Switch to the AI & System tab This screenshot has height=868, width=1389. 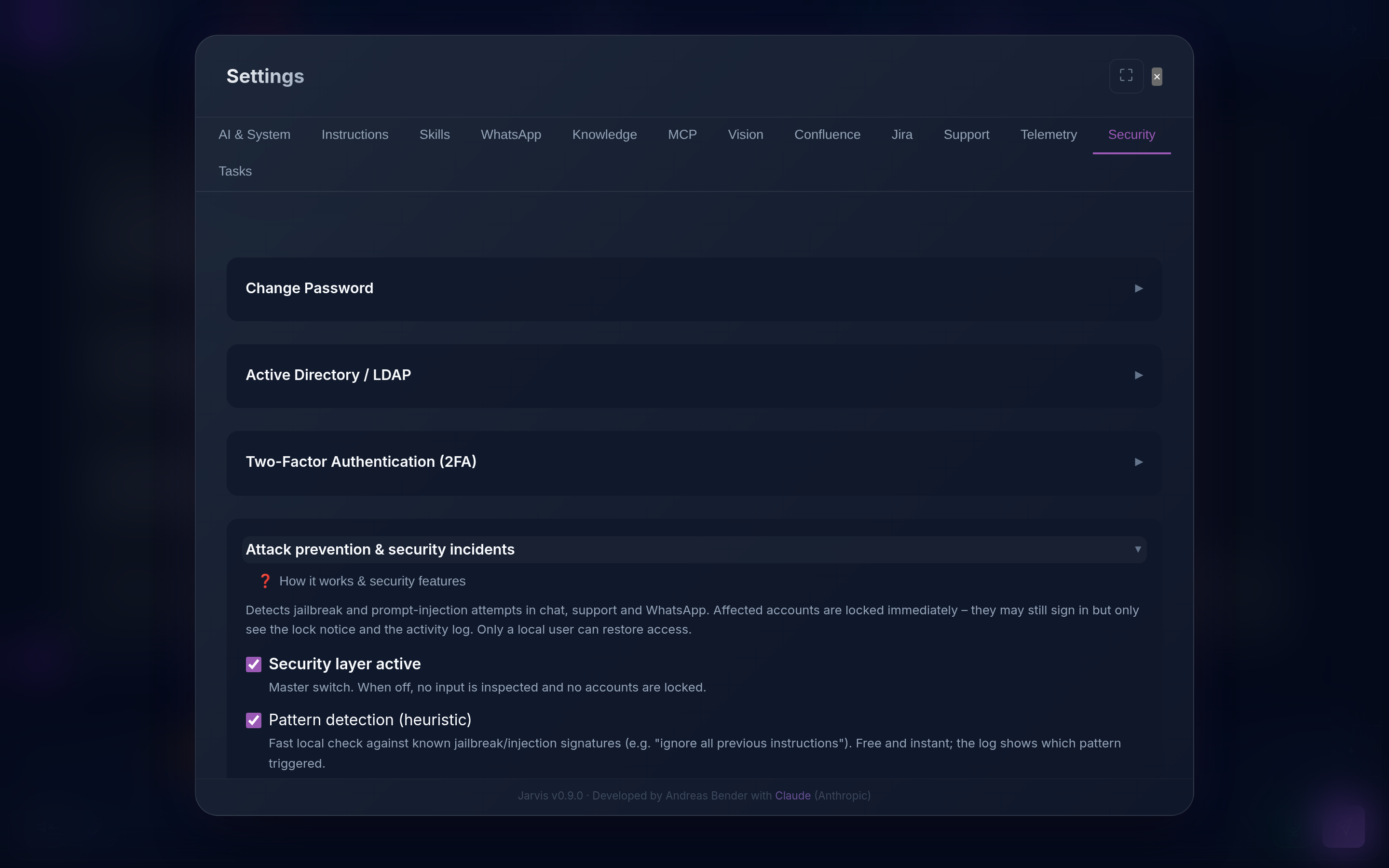tap(254, 135)
